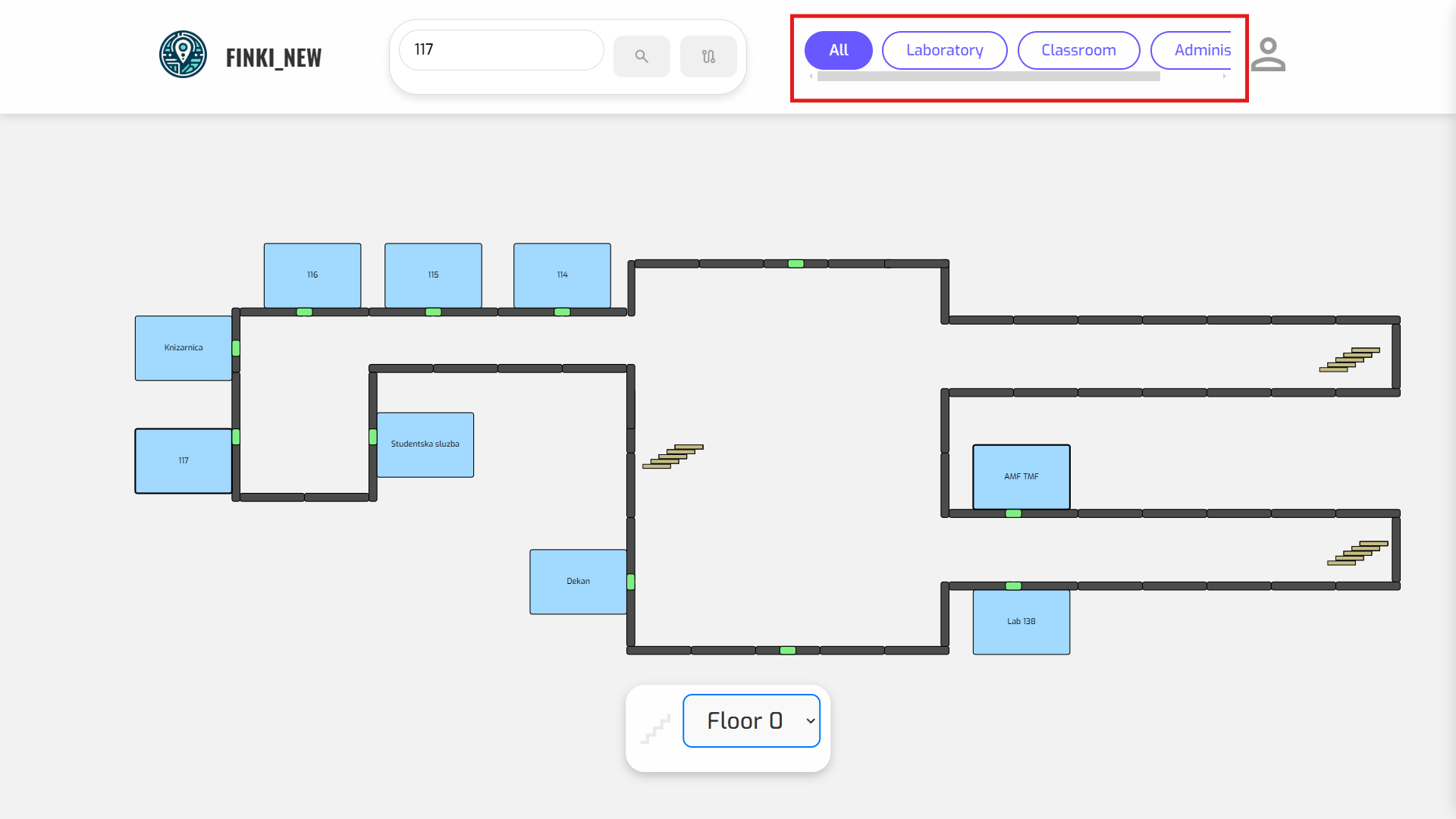
Task: Click the Studentska sluzba room
Action: click(x=425, y=445)
